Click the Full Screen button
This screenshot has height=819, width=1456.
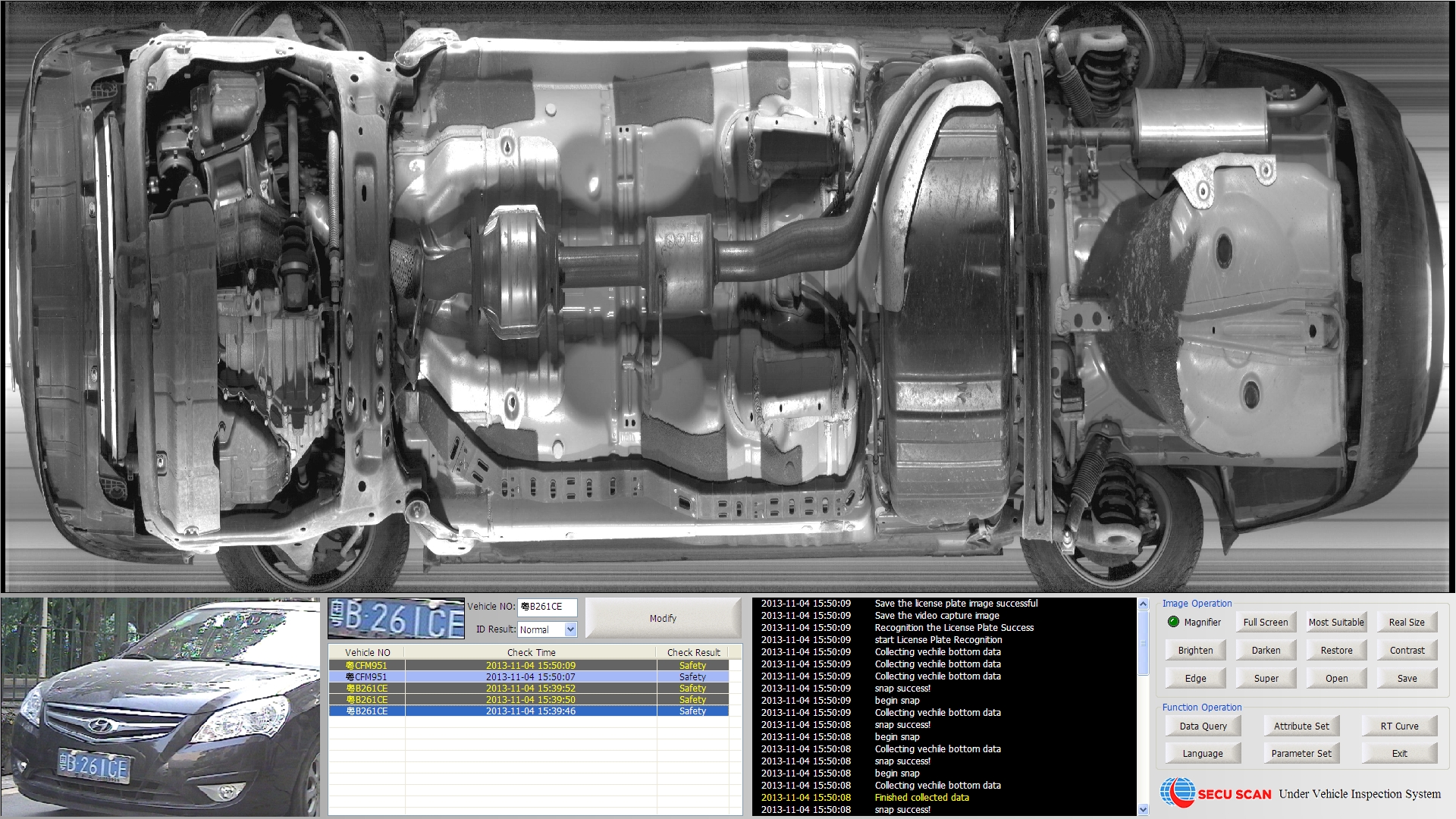[x=1265, y=622]
